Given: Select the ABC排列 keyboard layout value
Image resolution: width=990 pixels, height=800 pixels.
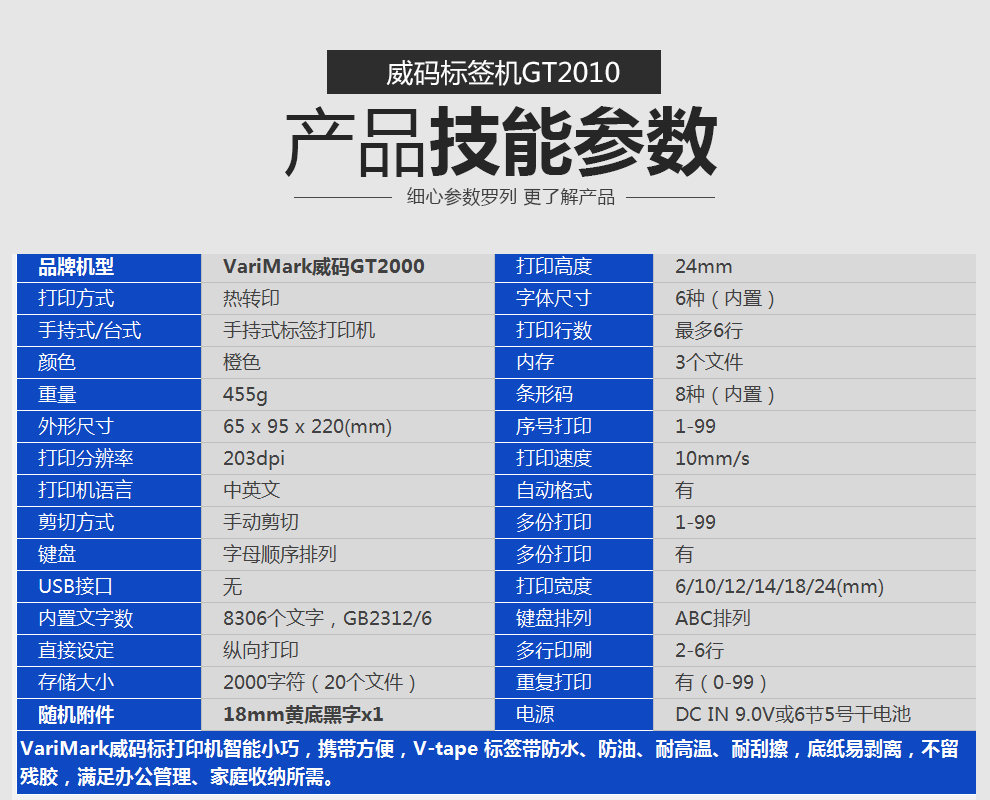Looking at the screenshot, I should pyautogui.click(x=712, y=619).
